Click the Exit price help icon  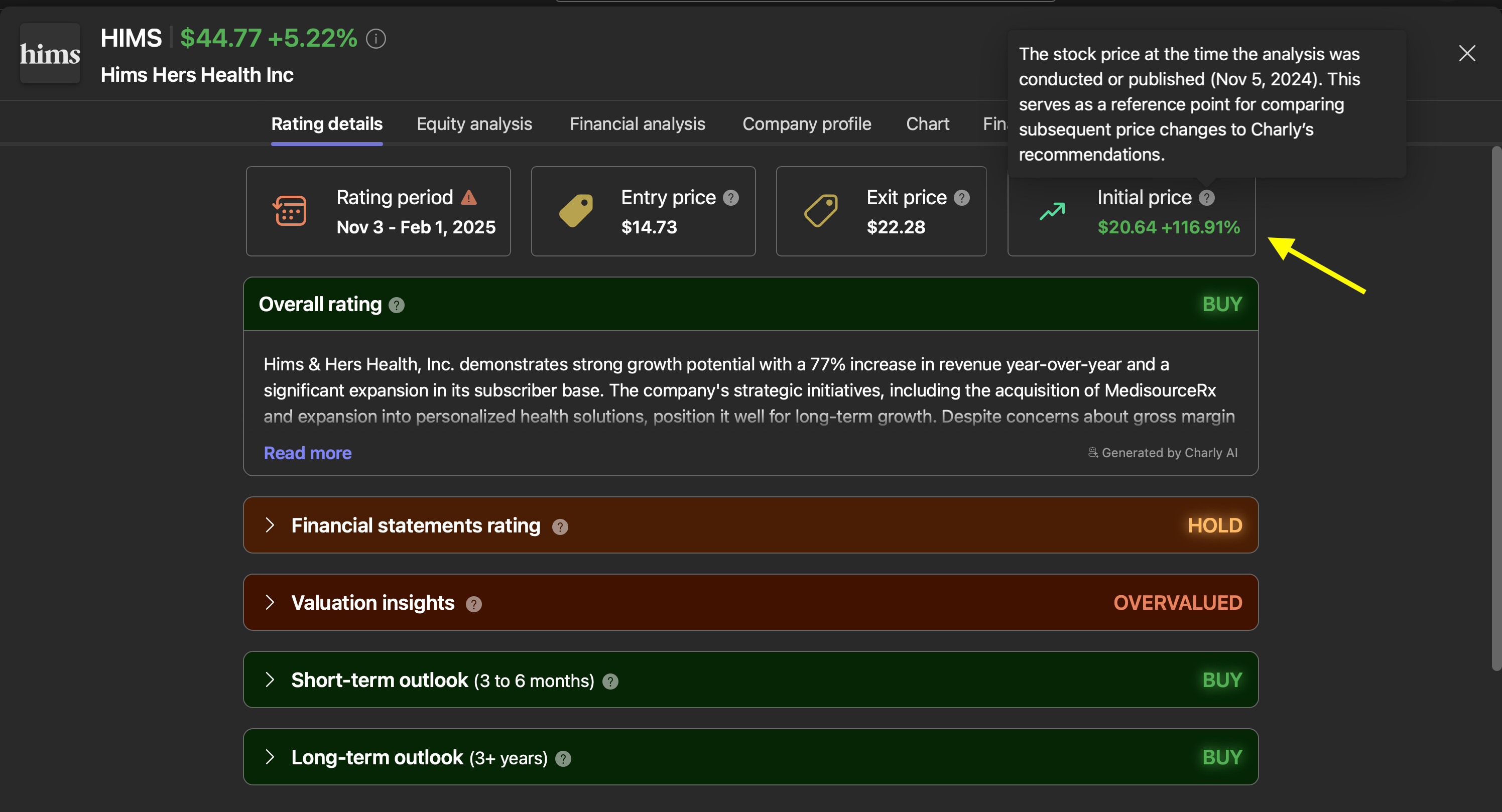tap(961, 198)
